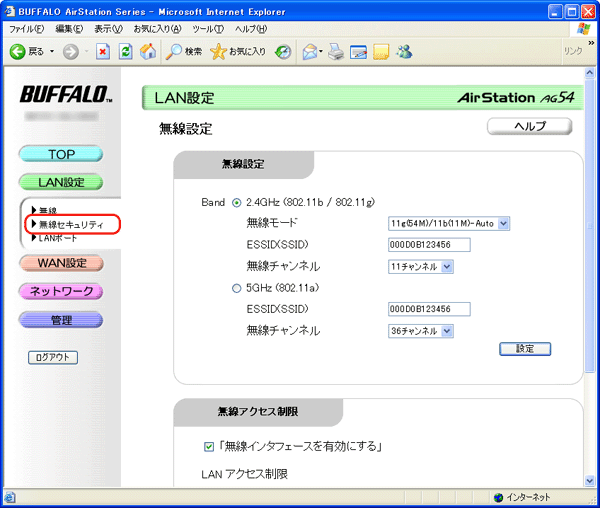Click the 無線アクセス制限 section header

258,412
